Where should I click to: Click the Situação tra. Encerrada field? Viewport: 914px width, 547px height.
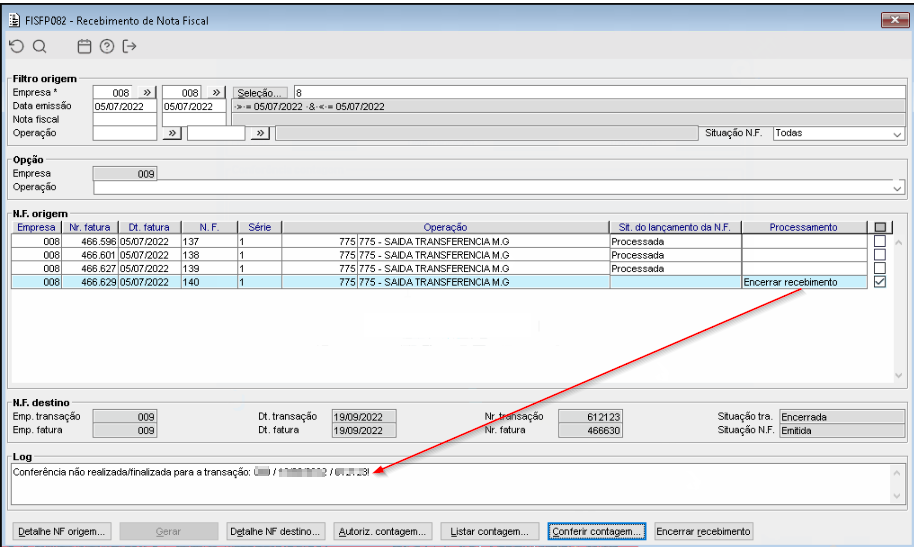[842, 417]
